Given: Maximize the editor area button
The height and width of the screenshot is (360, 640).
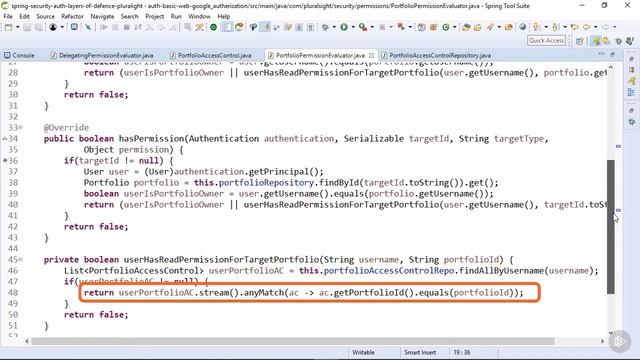Looking at the screenshot, I should [x=613, y=54].
